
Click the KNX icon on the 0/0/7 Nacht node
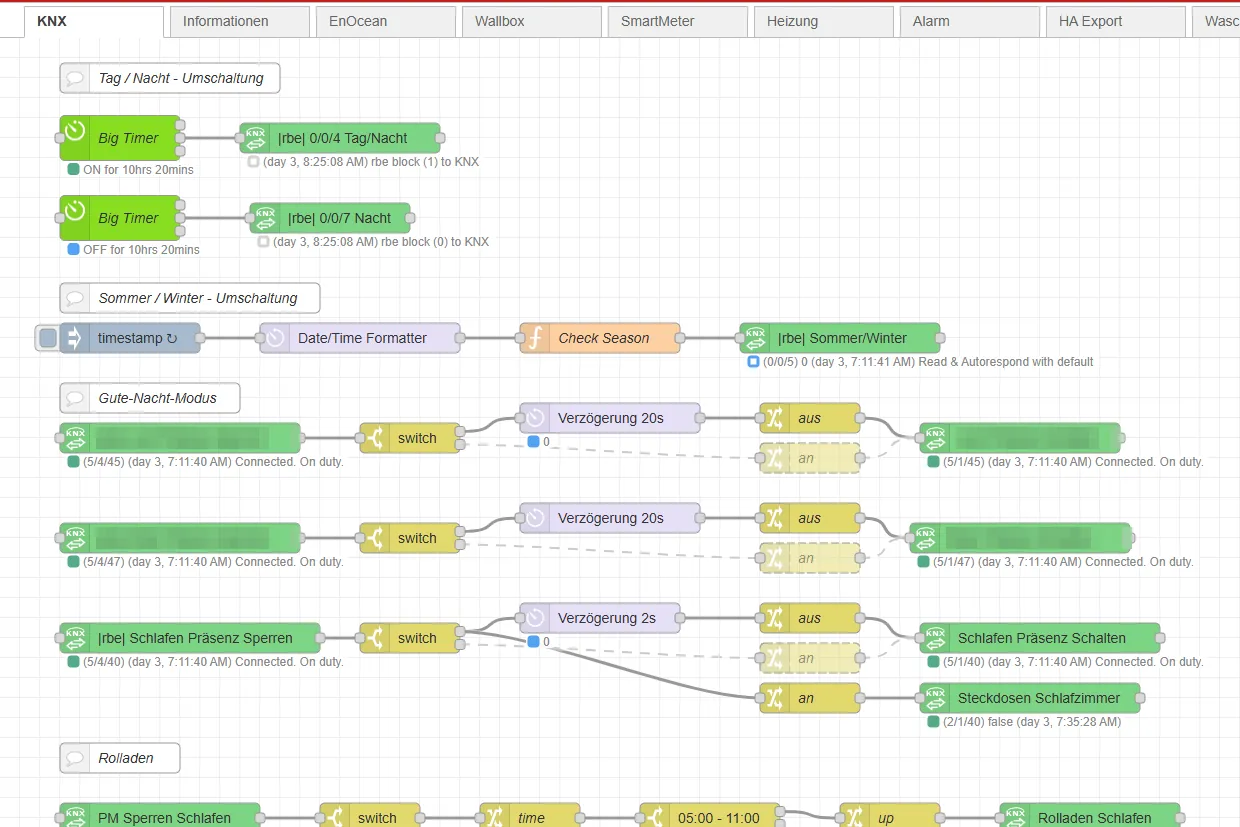pyautogui.click(x=265, y=218)
